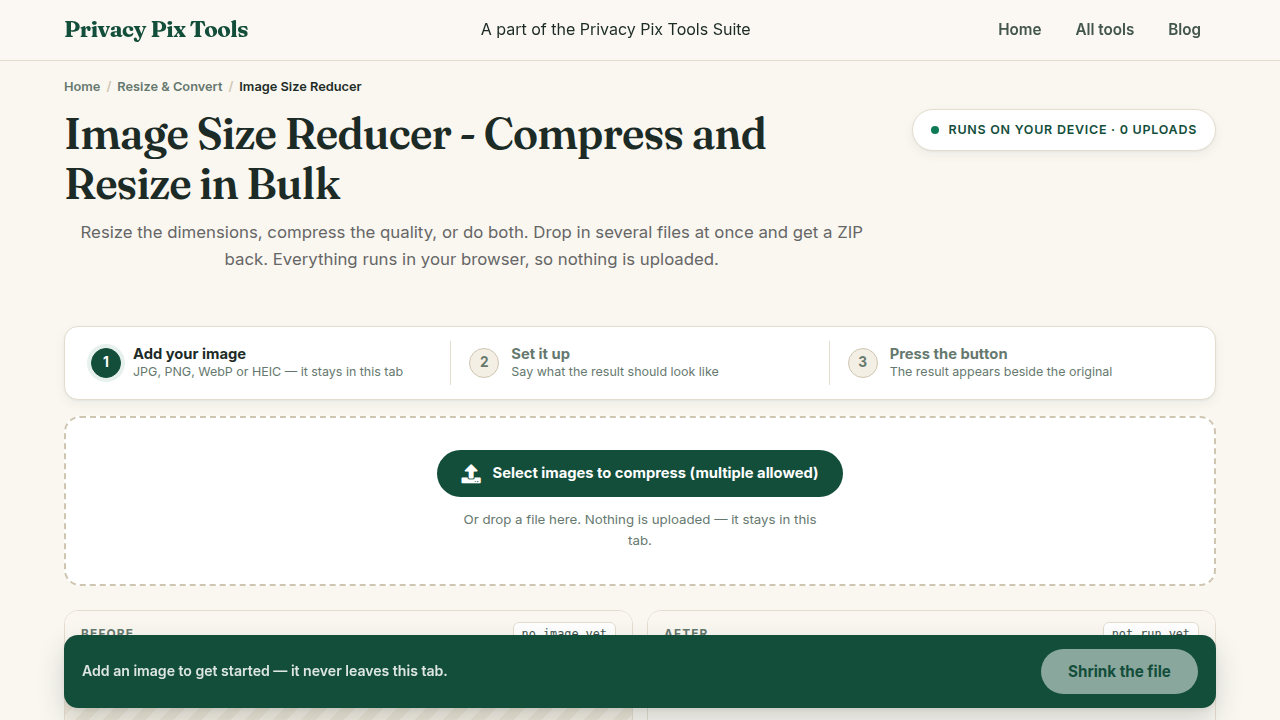This screenshot has height=720, width=1280.
Task: Select the Add your image step
Action: 258,363
